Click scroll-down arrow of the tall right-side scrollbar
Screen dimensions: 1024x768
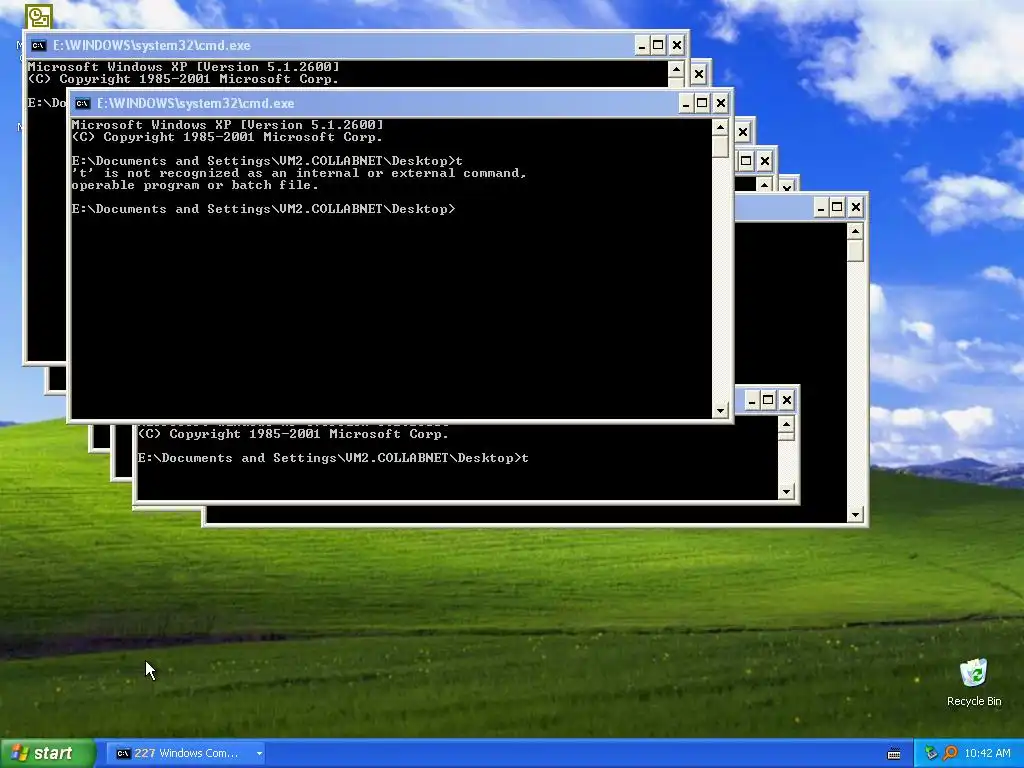click(856, 515)
